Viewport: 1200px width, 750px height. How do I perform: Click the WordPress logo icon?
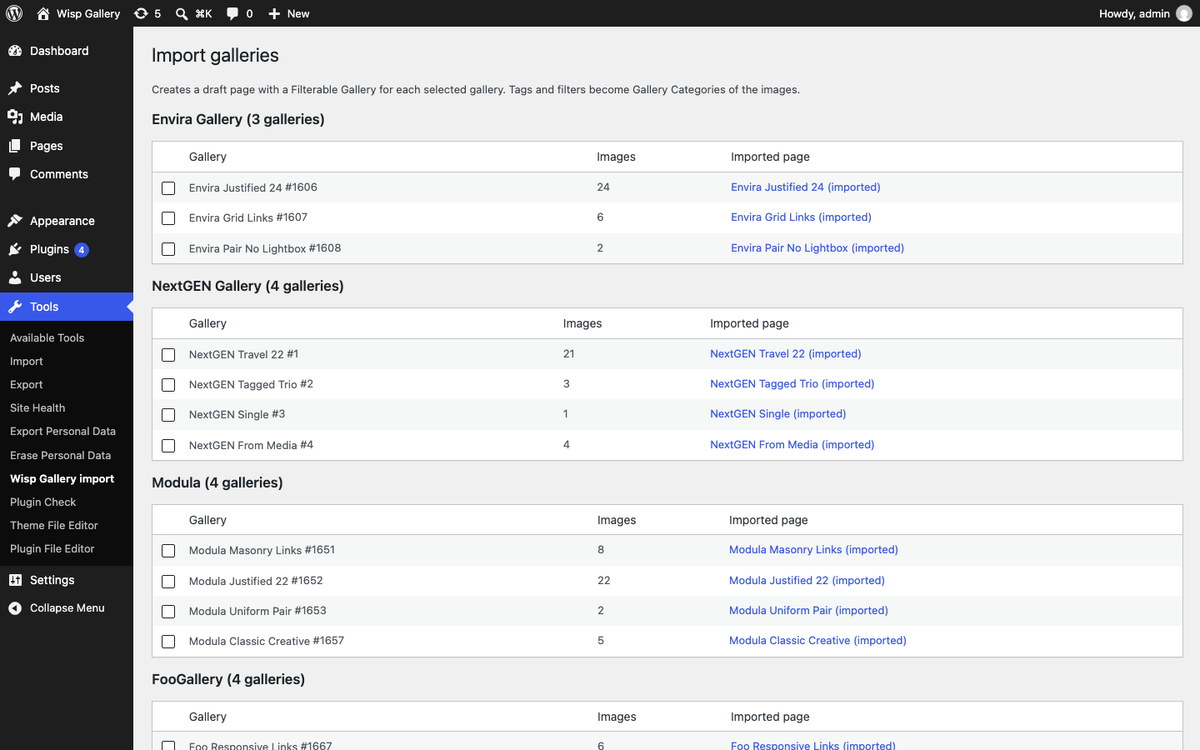(x=15, y=14)
